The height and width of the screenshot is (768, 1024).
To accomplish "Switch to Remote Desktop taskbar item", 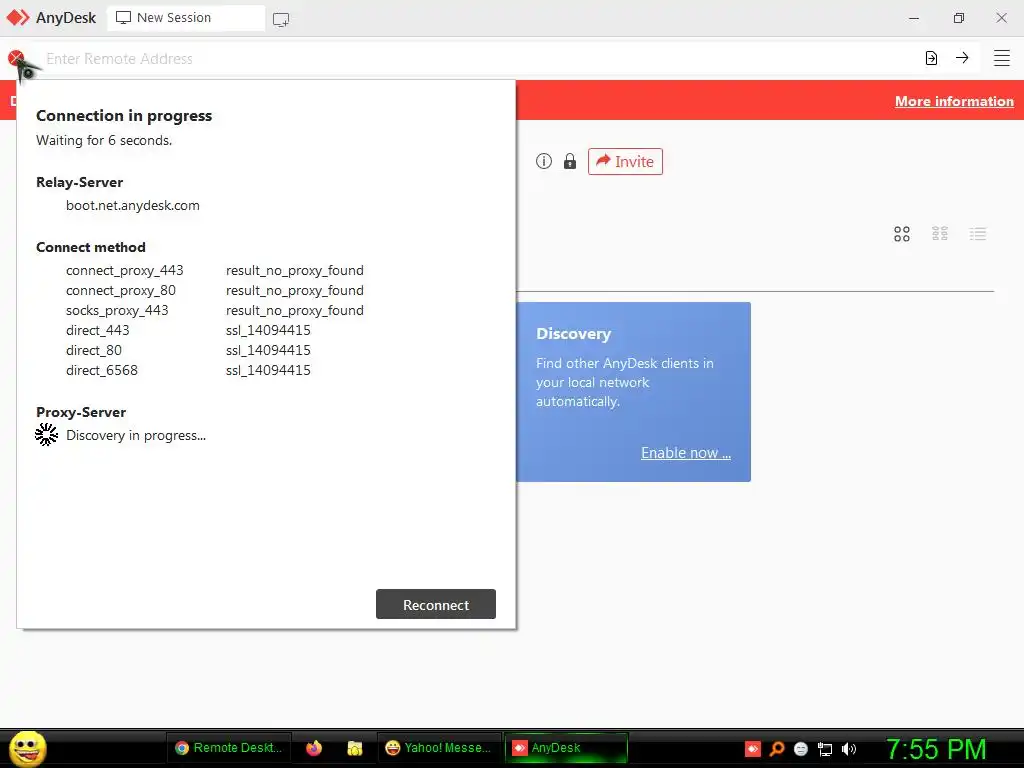I will [229, 748].
